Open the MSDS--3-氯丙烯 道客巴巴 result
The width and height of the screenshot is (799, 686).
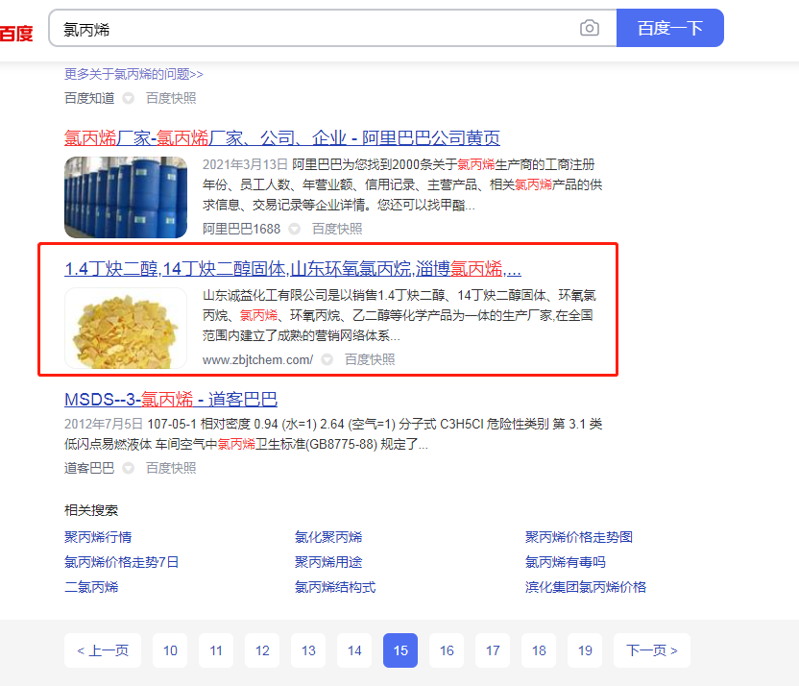coord(171,399)
